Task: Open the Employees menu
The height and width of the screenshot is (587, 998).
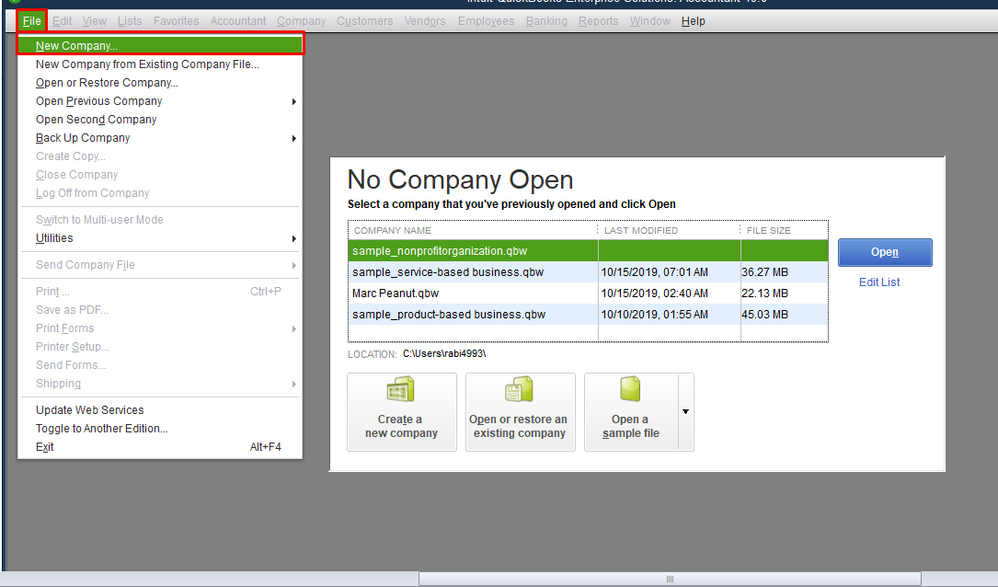Action: tap(486, 21)
